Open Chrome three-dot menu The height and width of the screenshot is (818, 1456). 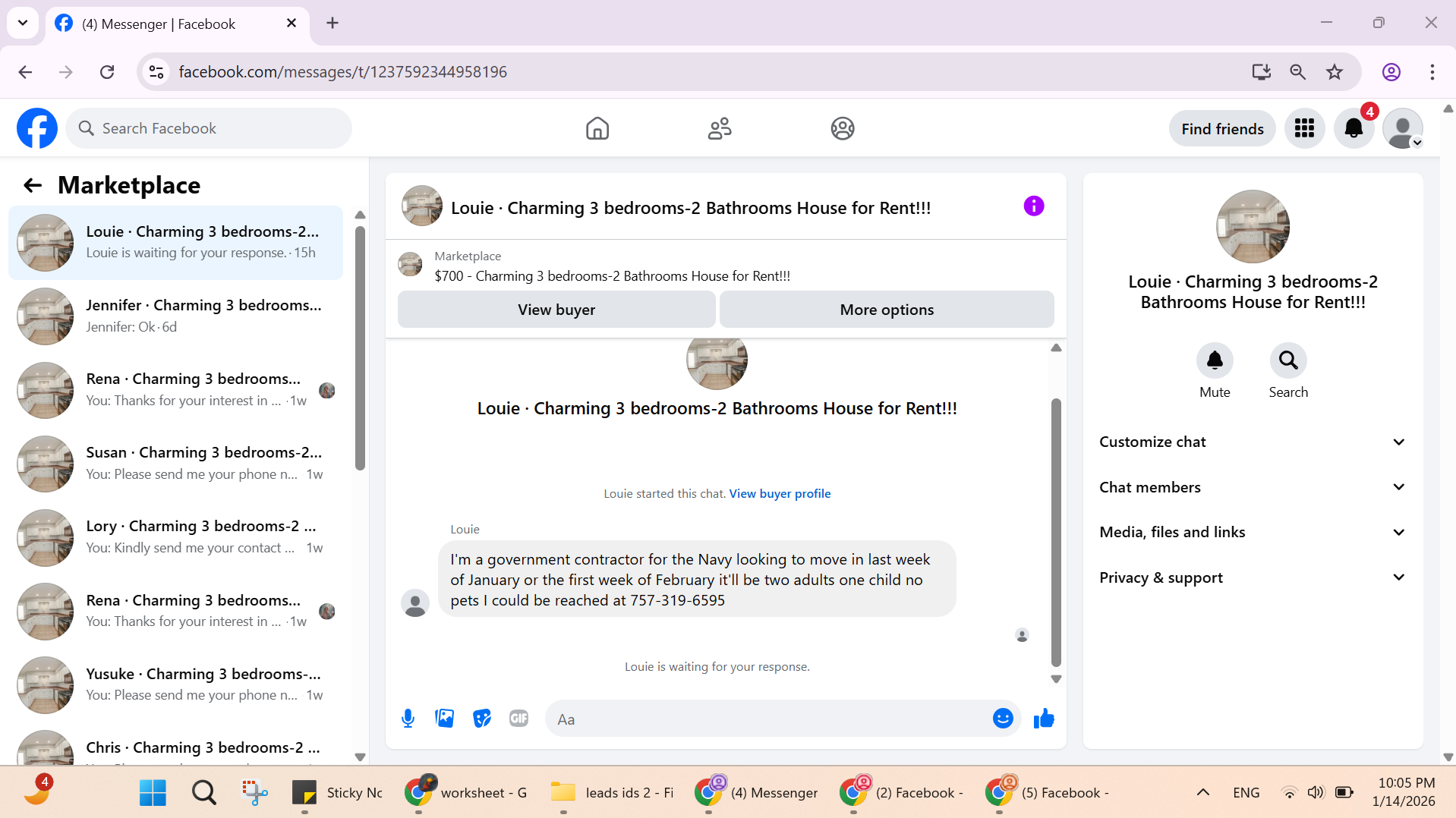(1432, 72)
